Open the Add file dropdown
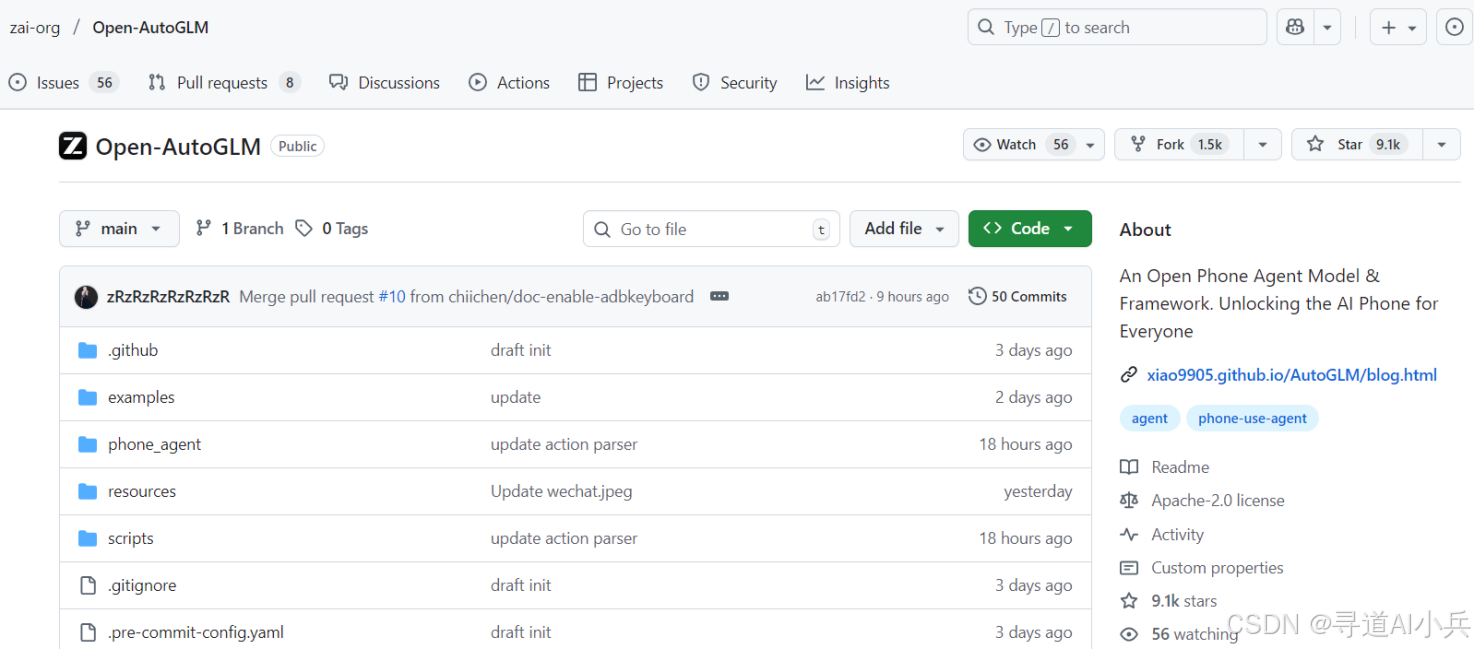Viewport: 1475px width, 650px height. coord(904,229)
